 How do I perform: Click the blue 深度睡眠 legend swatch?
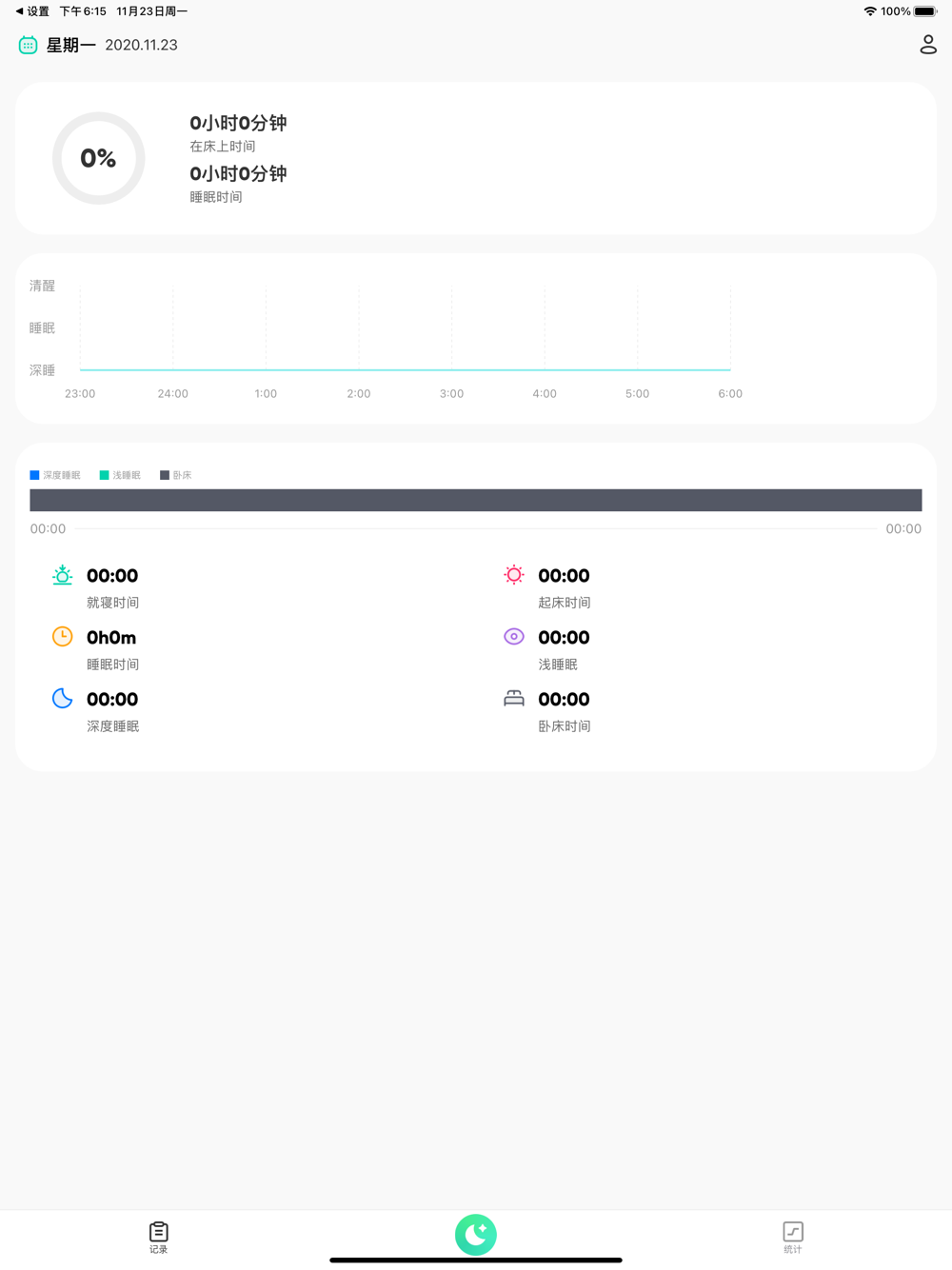(35, 475)
